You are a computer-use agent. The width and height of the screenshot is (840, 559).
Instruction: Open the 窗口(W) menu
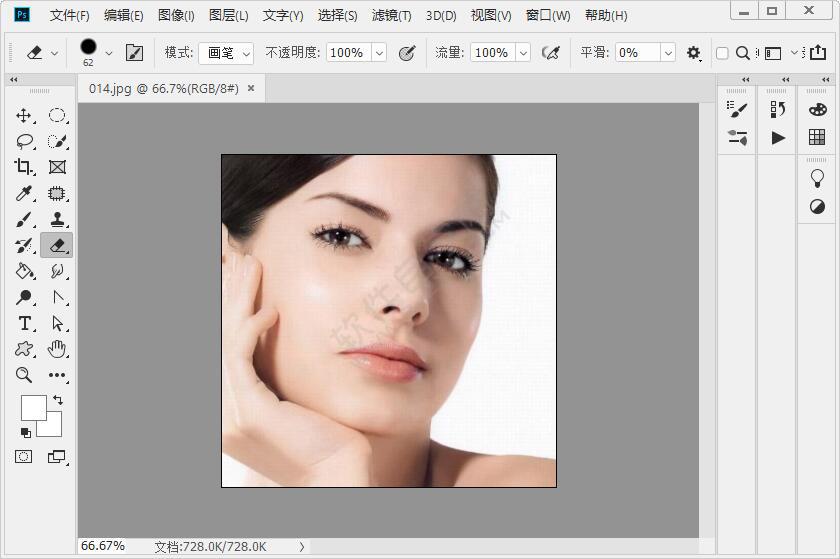(x=548, y=16)
